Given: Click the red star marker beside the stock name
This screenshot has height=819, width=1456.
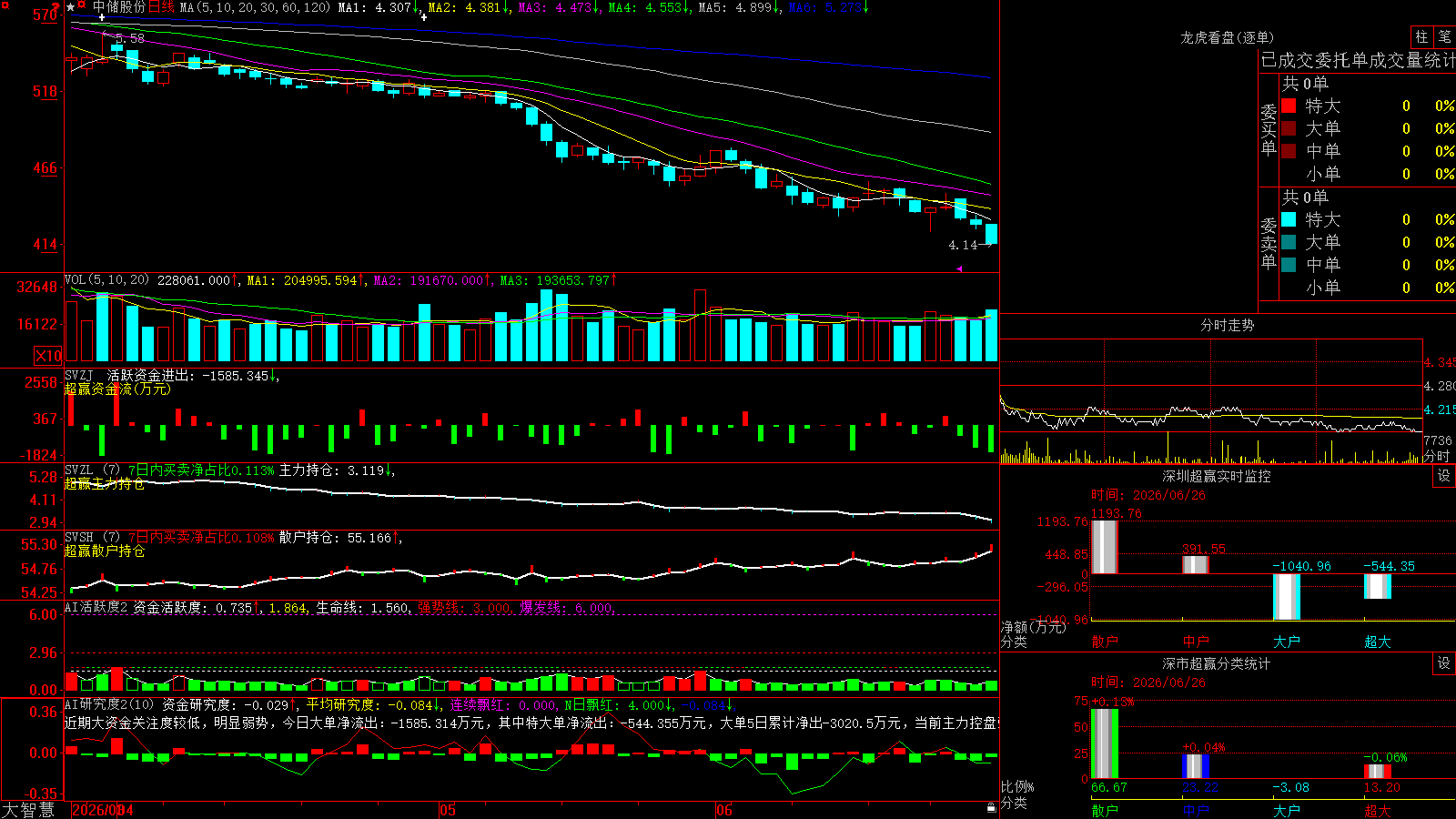Looking at the screenshot, I should pos(82,6).
